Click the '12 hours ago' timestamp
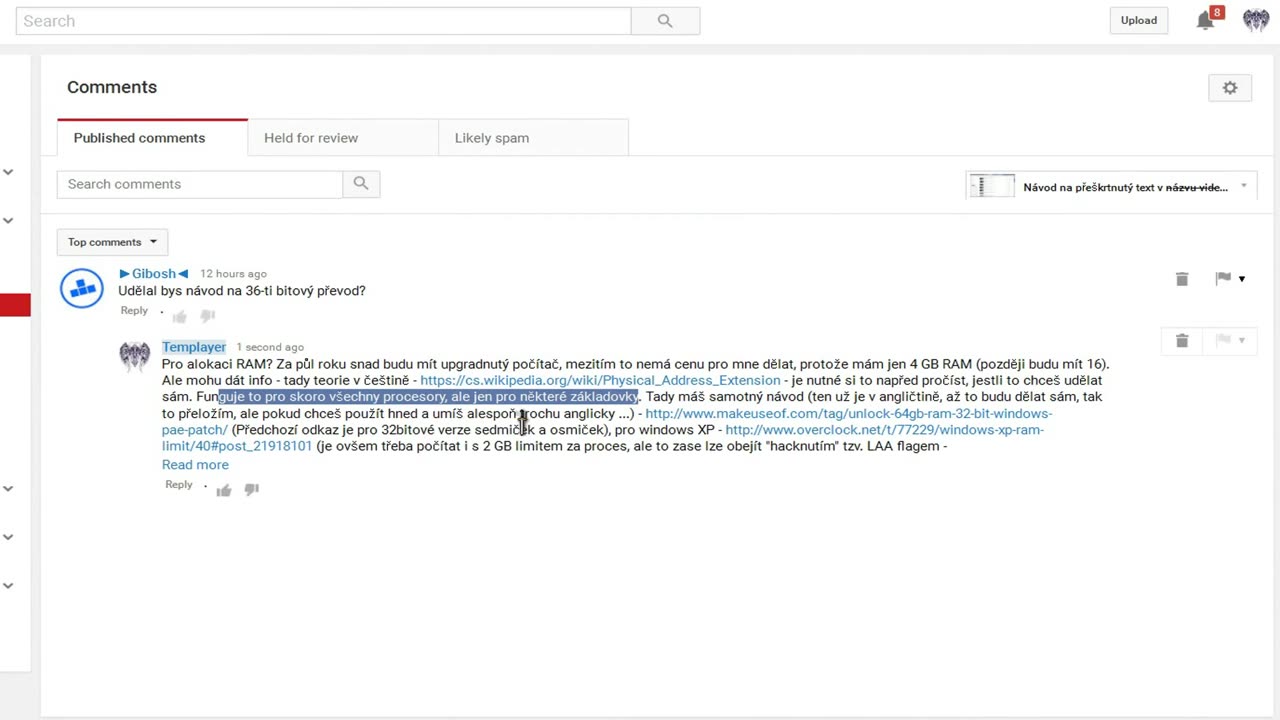1280x720 pixels. [233, 274]
